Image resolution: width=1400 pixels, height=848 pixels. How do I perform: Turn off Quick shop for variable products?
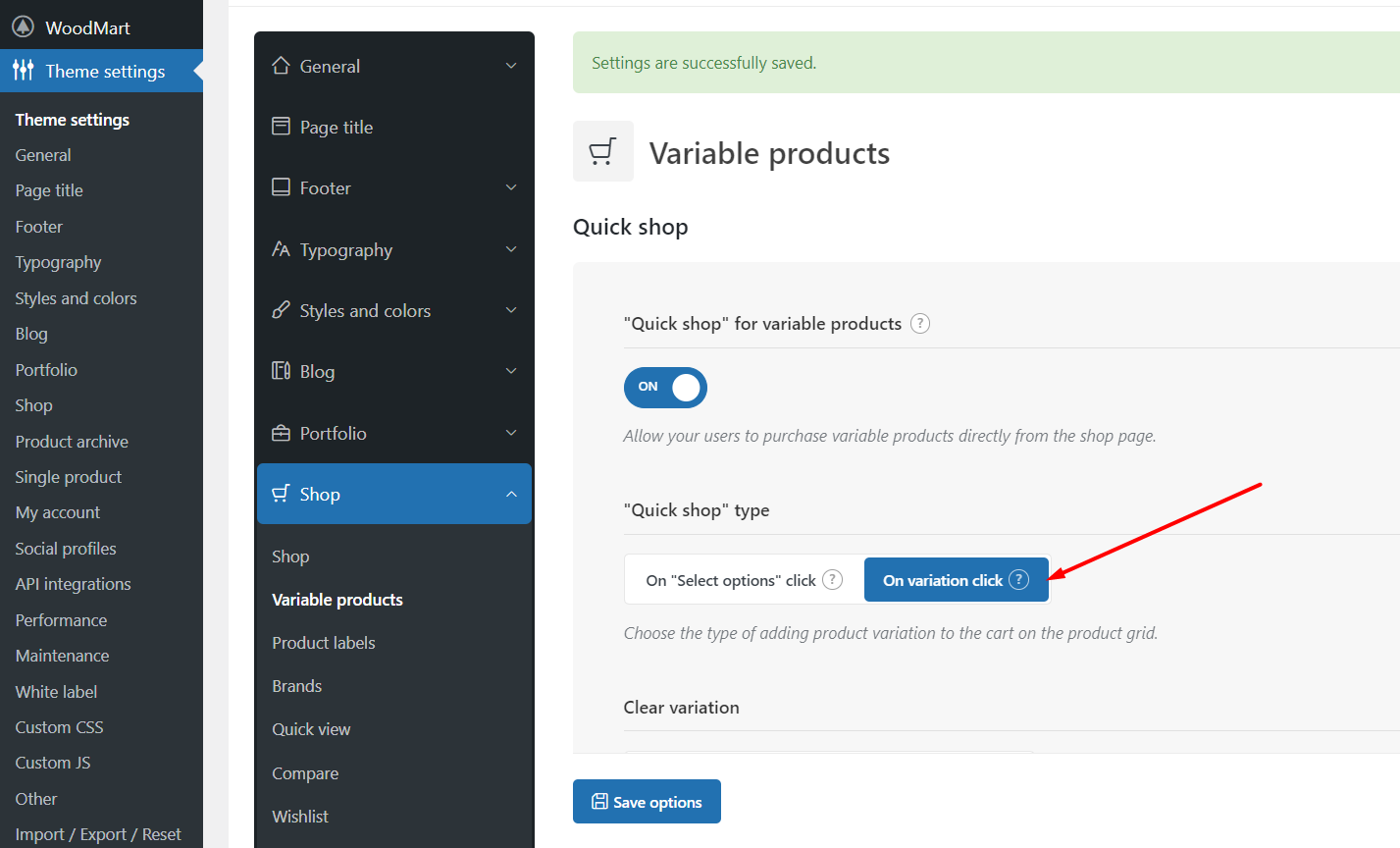(x=665, y=387)
